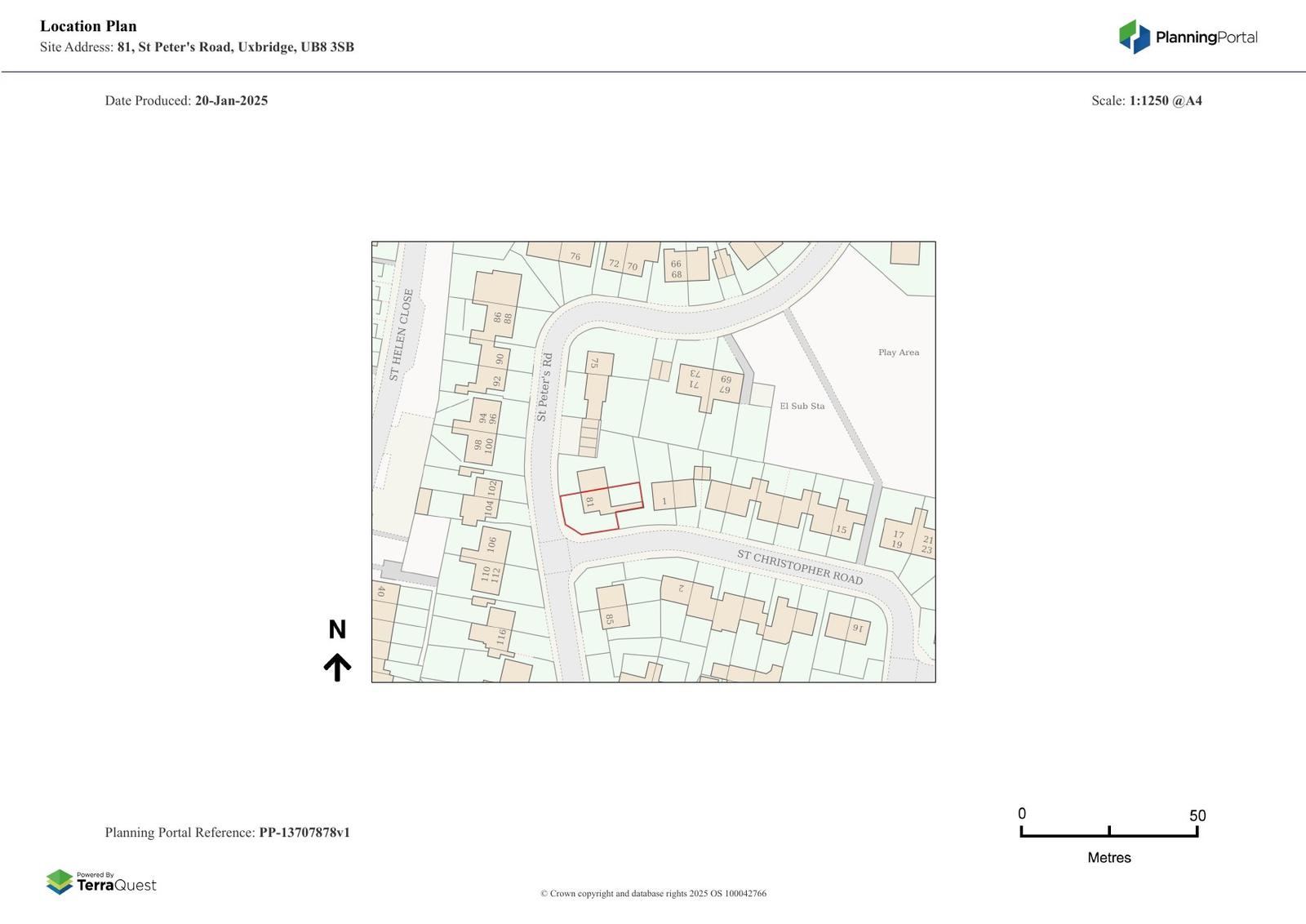Select the red-outlined site at number 81

(x=600, y=508)
